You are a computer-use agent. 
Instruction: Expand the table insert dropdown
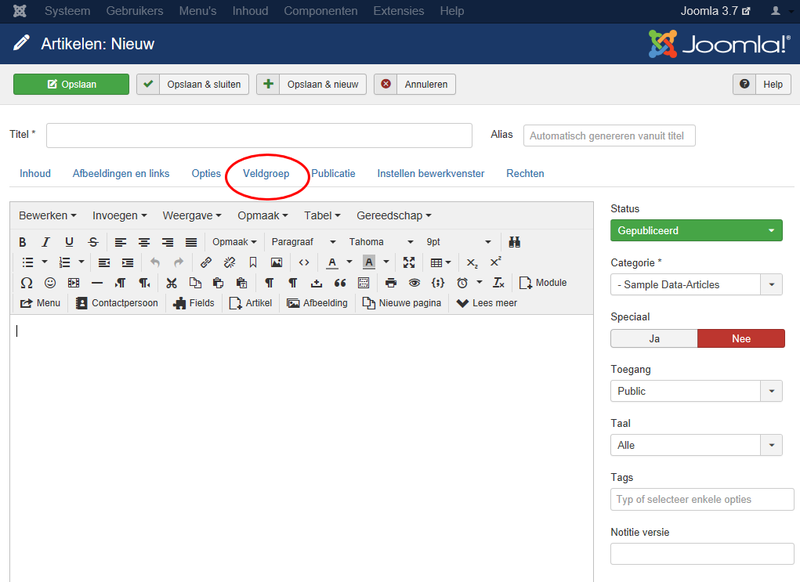[441, 262]
